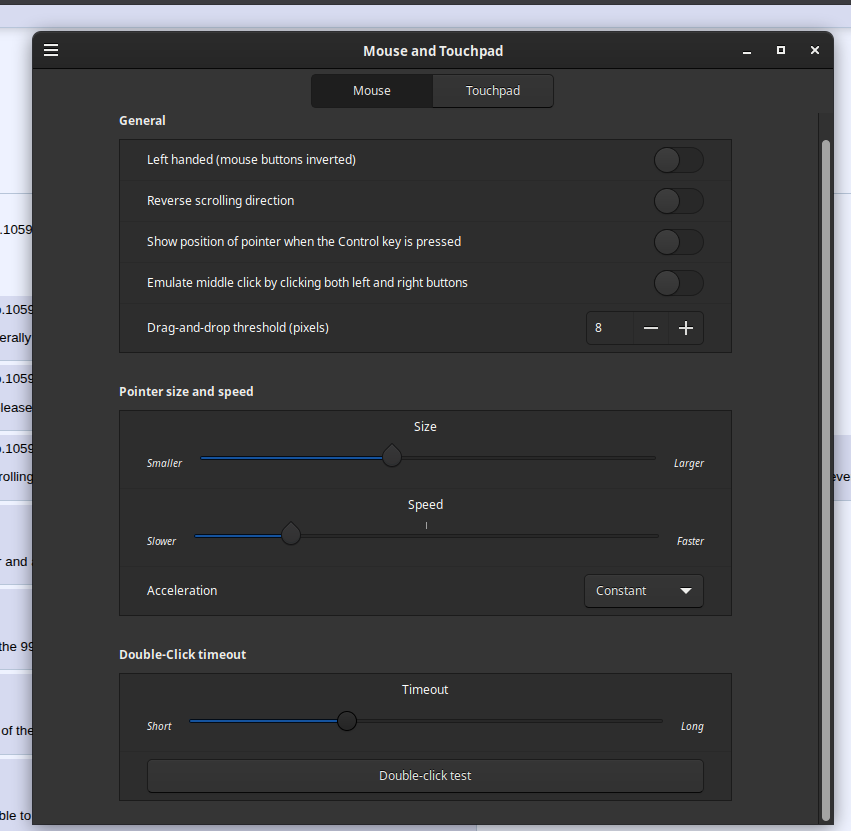
Task: Click the Mouse and Touchpad window title
Action: pos(433,51)
